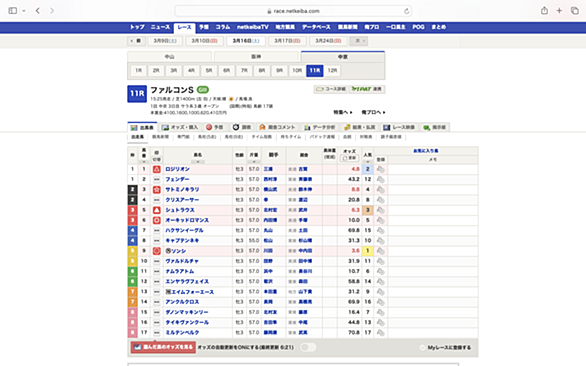
Task: Reload the page with the refresh icon
Action: 406,11
